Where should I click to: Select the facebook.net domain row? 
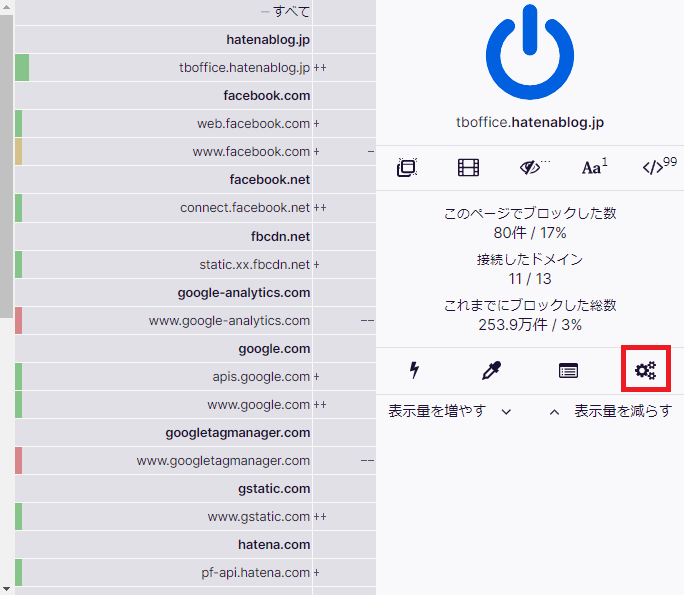tap(195, 179)
